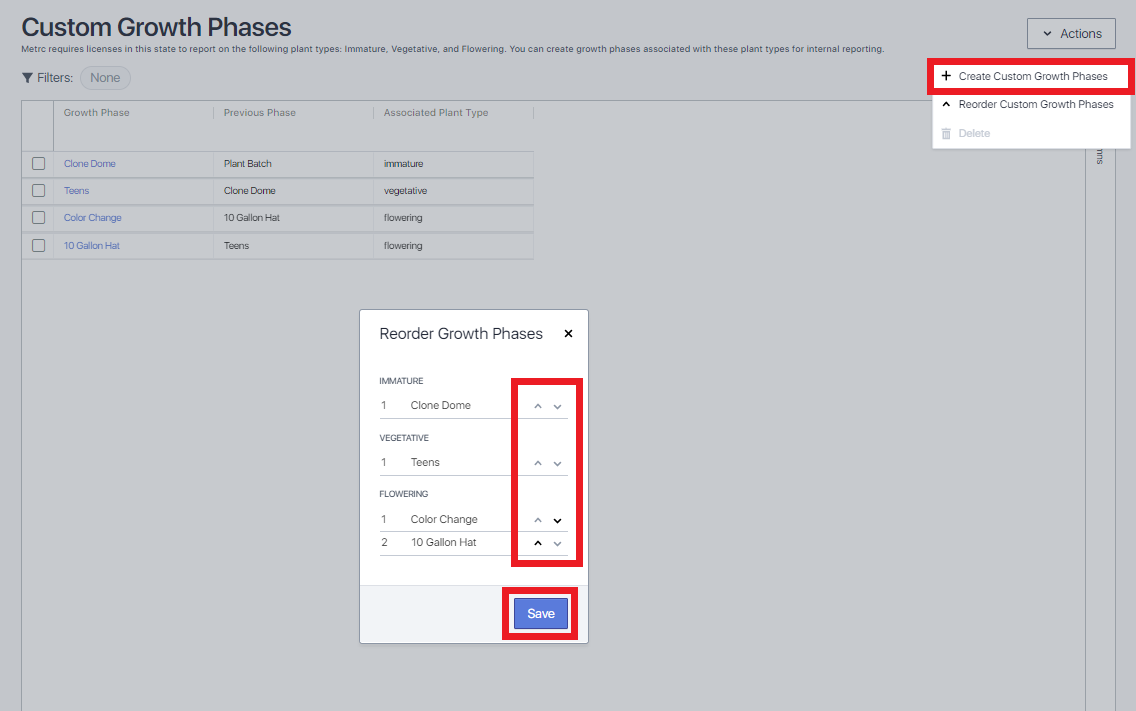
Task: Move Clone Dome down with arrow
Action: [x=557, y=407]
